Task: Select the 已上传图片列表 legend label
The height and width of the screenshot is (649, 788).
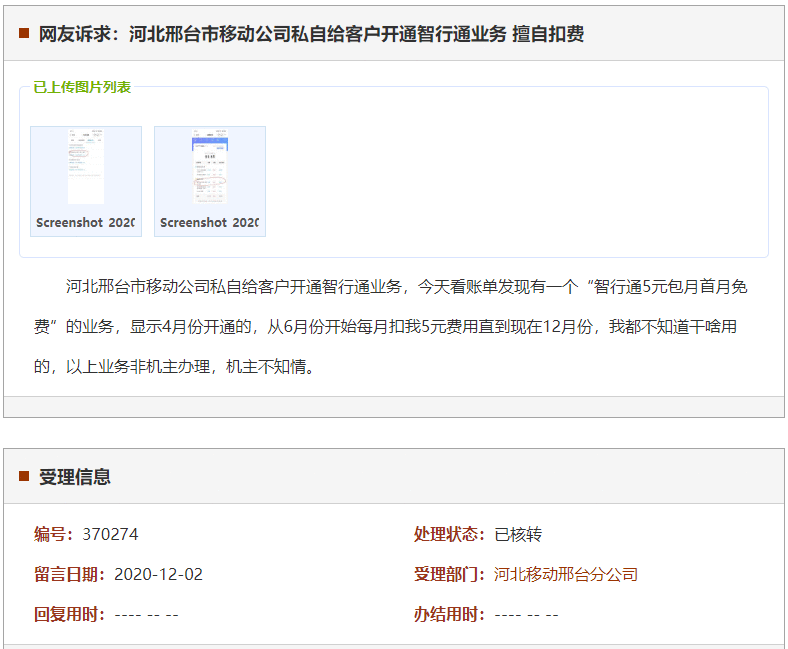Action: coord(82,87)
